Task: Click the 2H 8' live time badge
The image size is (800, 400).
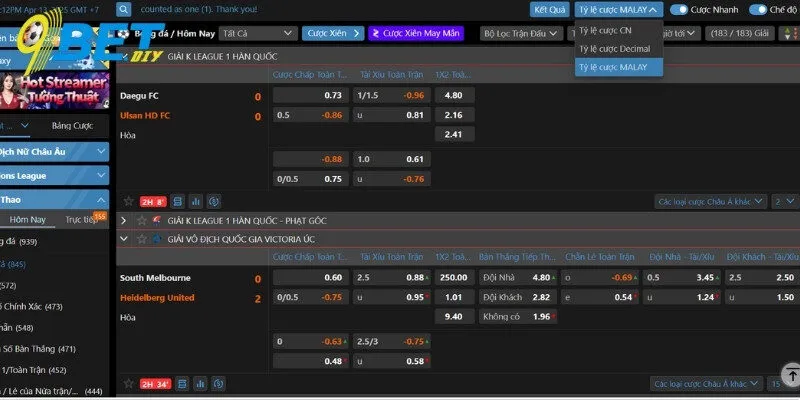Action: [x=153, y=202]
